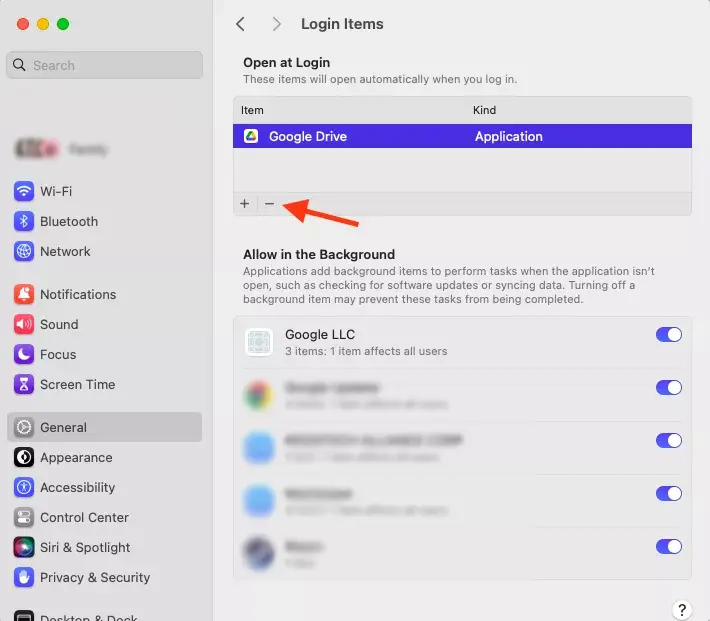Click the Siri & Spotlight icon
The height and width of the screenshot is (621, 710).
coord(24,547)
